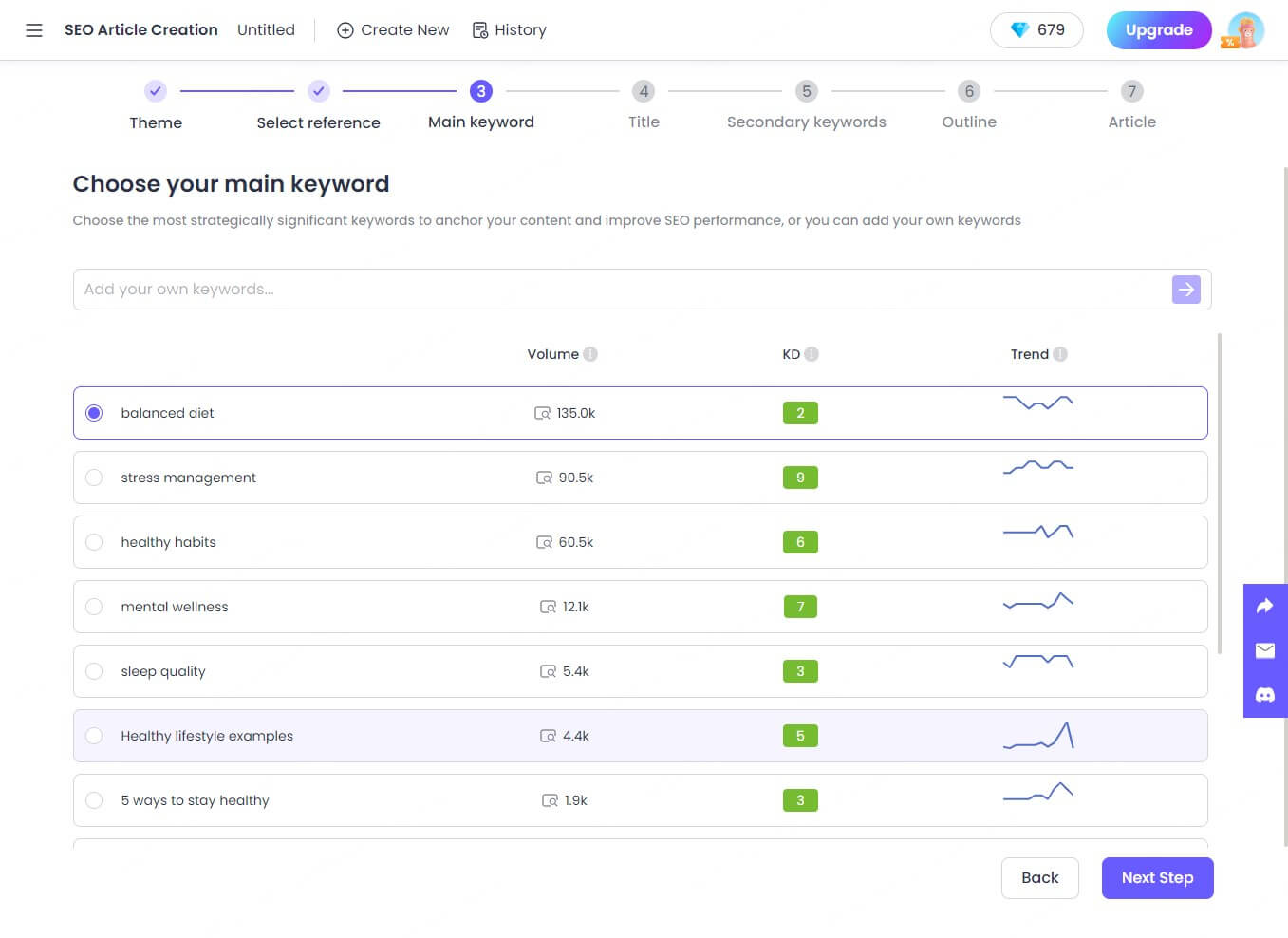This screenshot has width=1288, height=938.
Task: Open the Discord community icon
Action: coord(1264,695)
